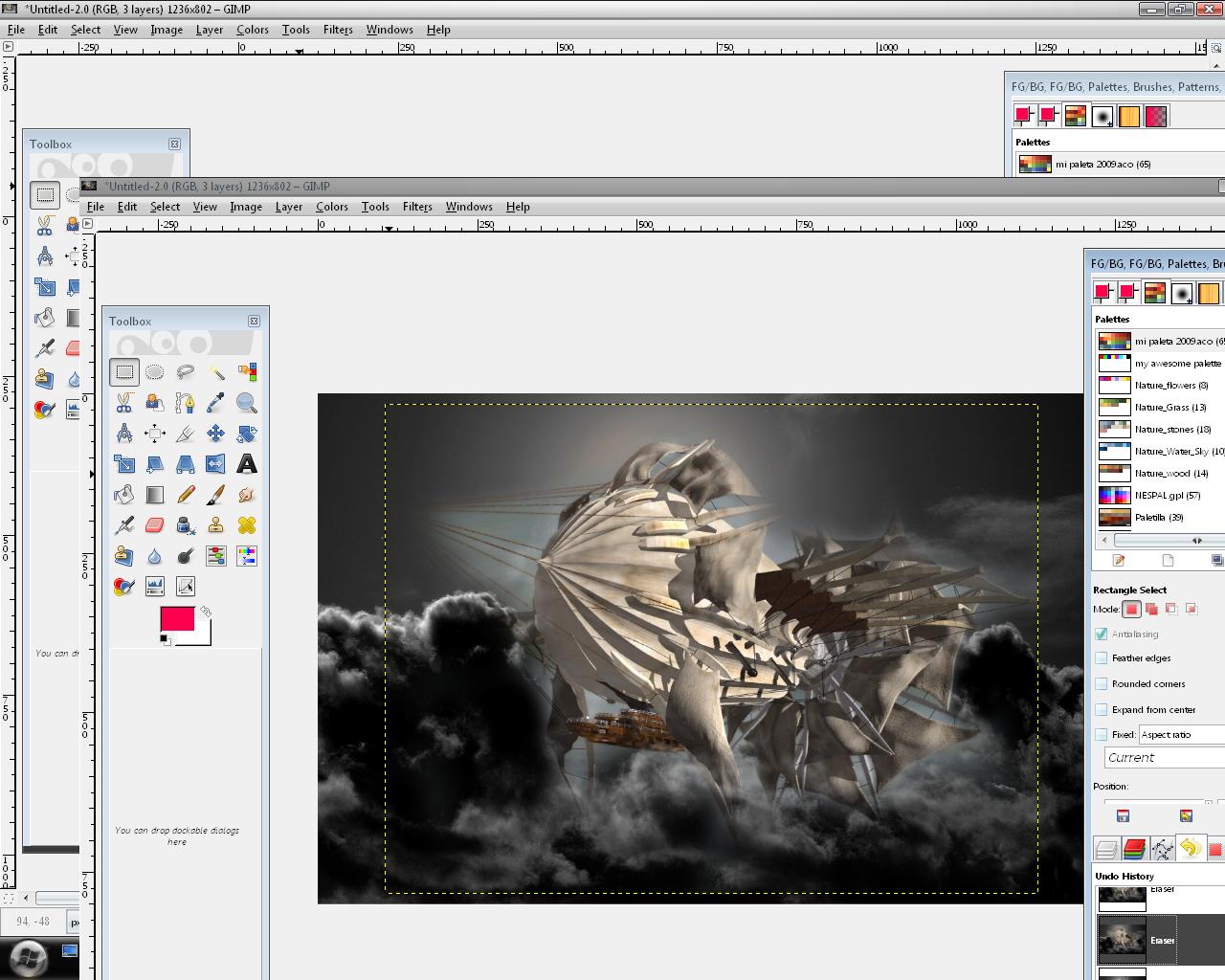Switch to the Brushes tab in the front window's top dock
The image size is (1225, 980).
[x=1182, y=293]
